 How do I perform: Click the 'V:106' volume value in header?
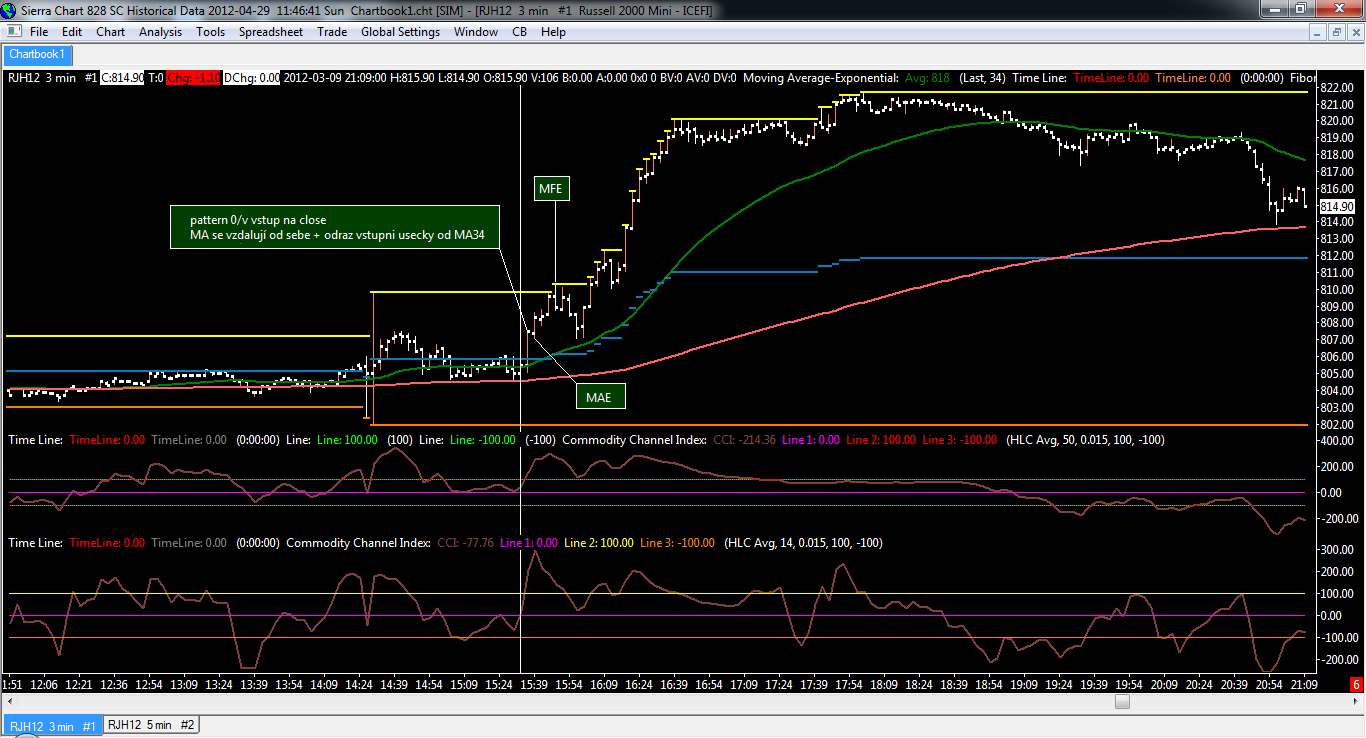tap(547, 77)
